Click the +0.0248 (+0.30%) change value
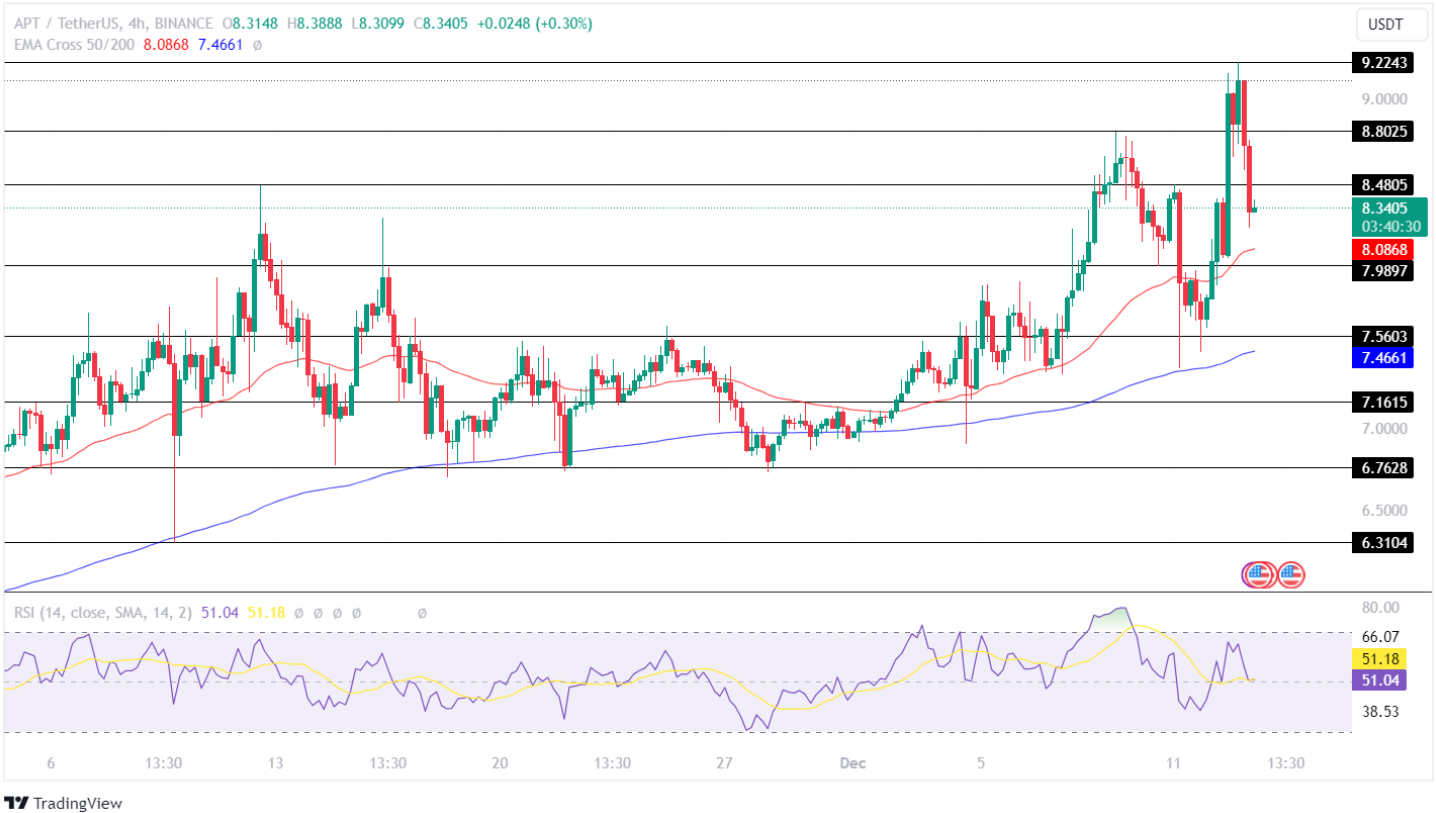The width and height of the screenshot is (1436, 813). (534, 23)
